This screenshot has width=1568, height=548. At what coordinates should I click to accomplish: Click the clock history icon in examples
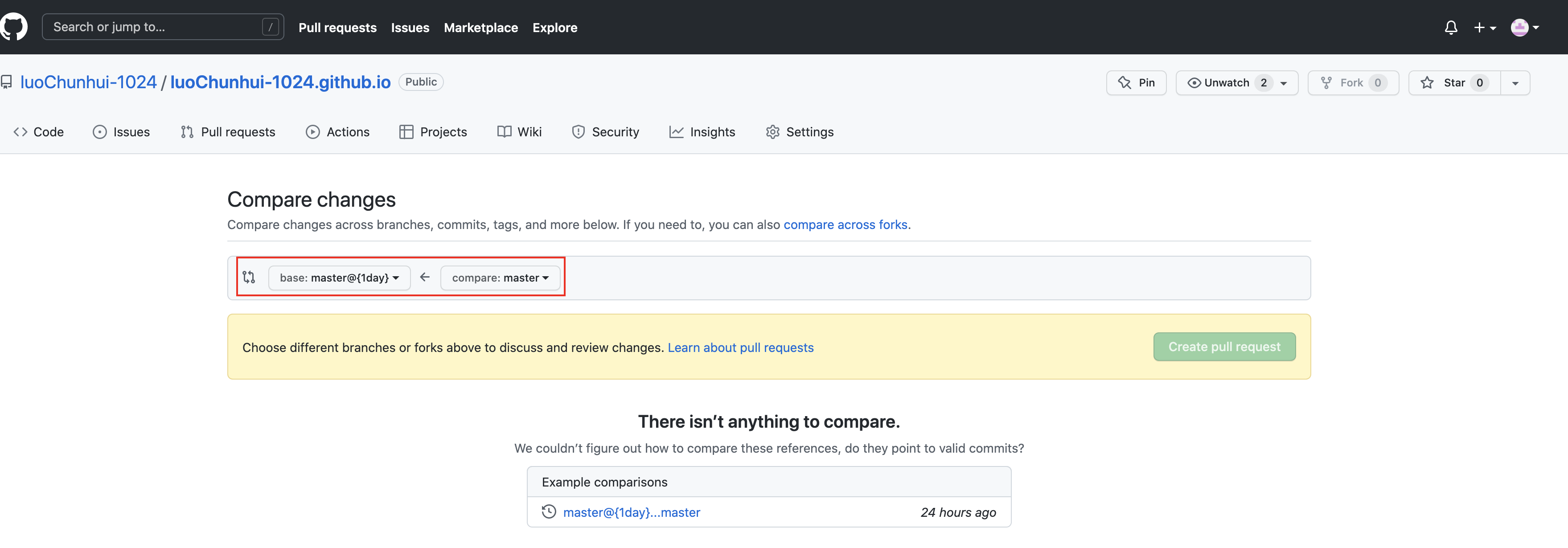[548, 511]
